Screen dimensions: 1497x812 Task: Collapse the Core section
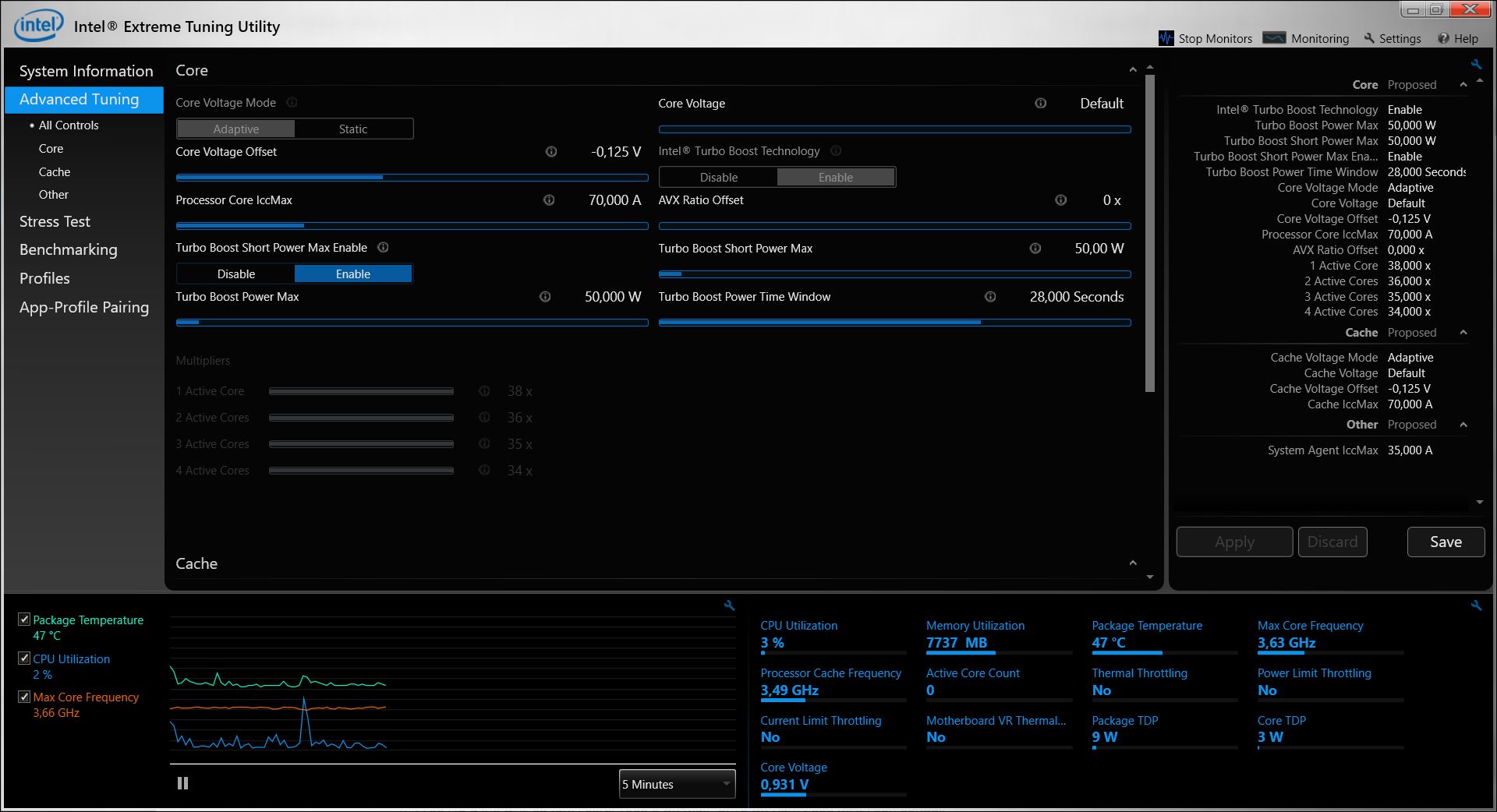[1133, 70]
